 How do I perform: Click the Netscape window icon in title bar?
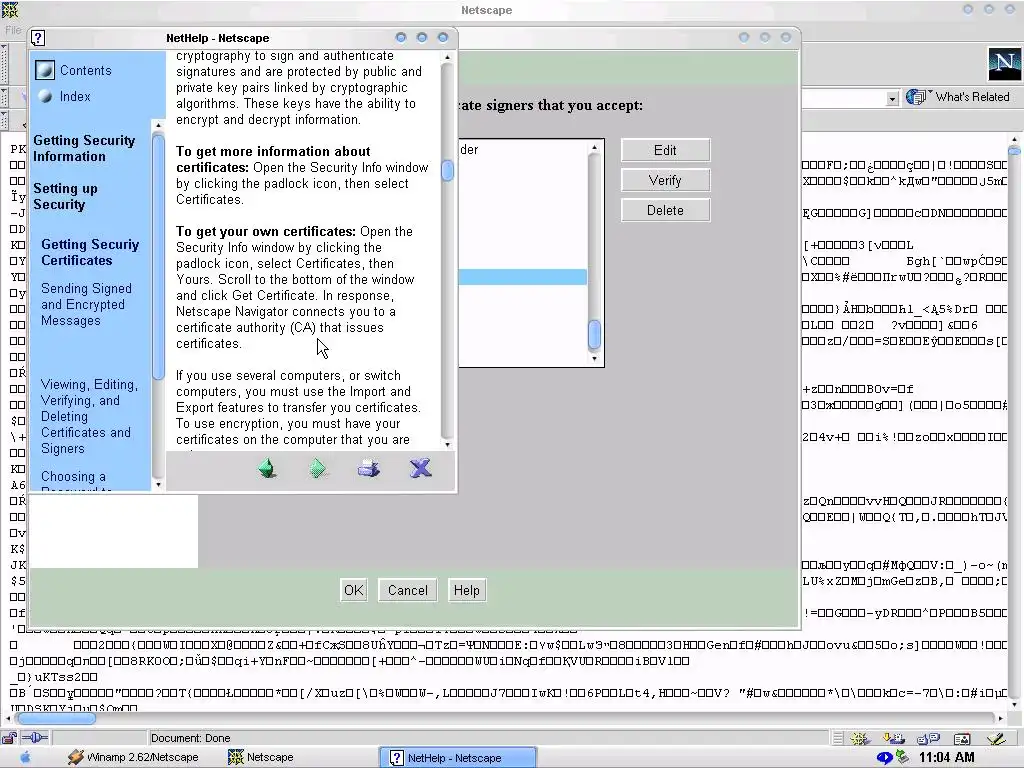tap(10, 10)
